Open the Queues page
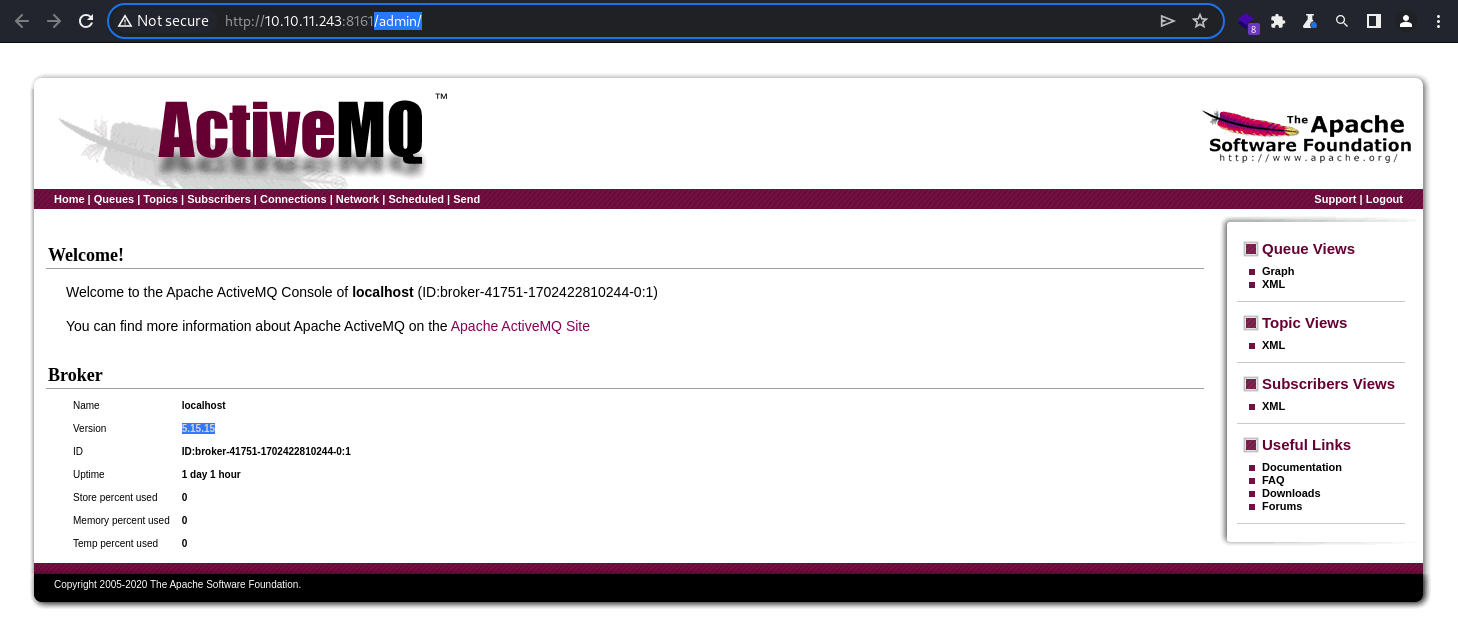Screen dimensions: 1458x633 pyautogui.click(x=114, y=199)
